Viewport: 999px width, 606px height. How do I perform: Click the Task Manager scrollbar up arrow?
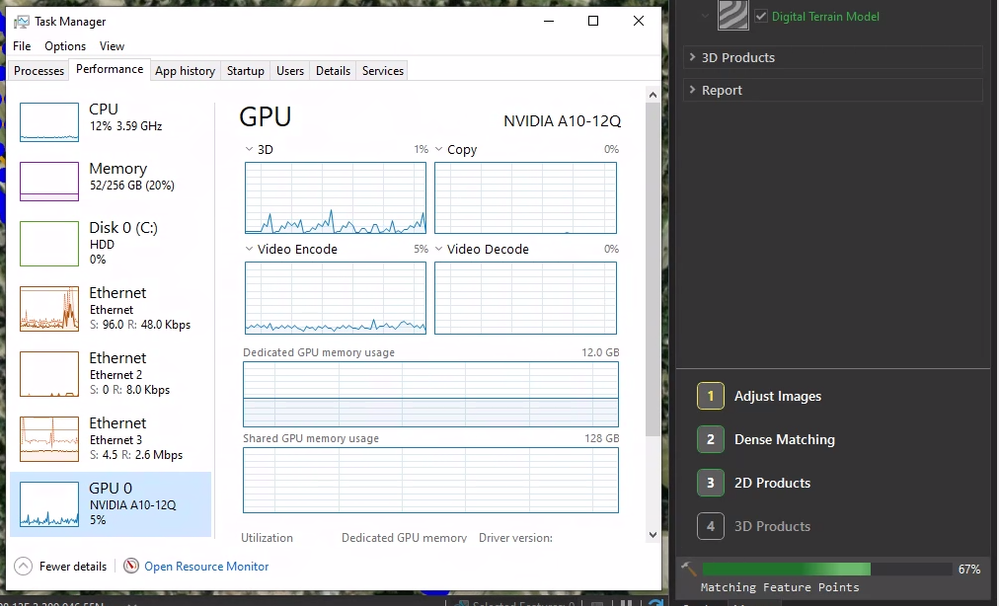point(652,95)
